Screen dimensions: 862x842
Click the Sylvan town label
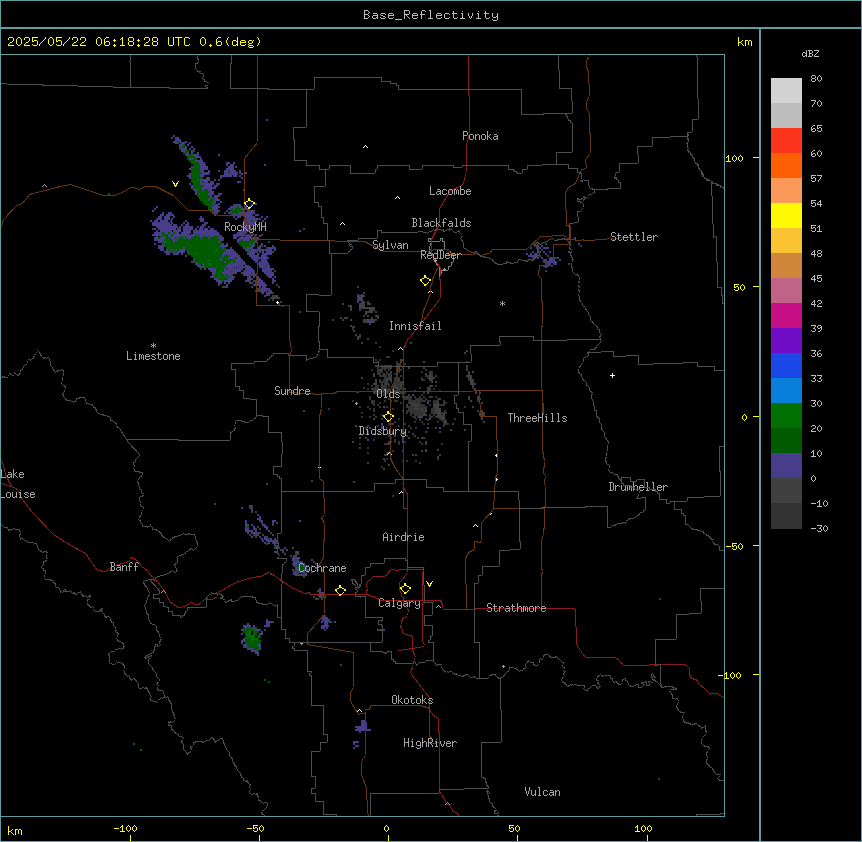[390, 245]
